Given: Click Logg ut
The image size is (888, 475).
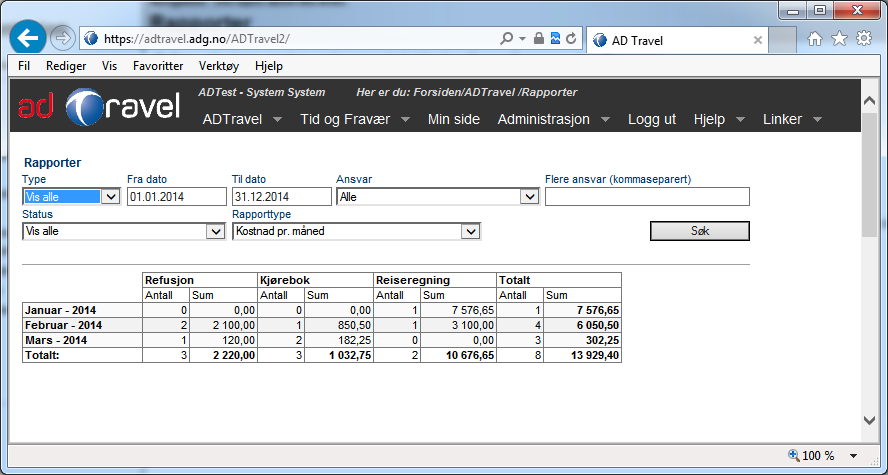Looking at the screenshot, I should point(652,119).
